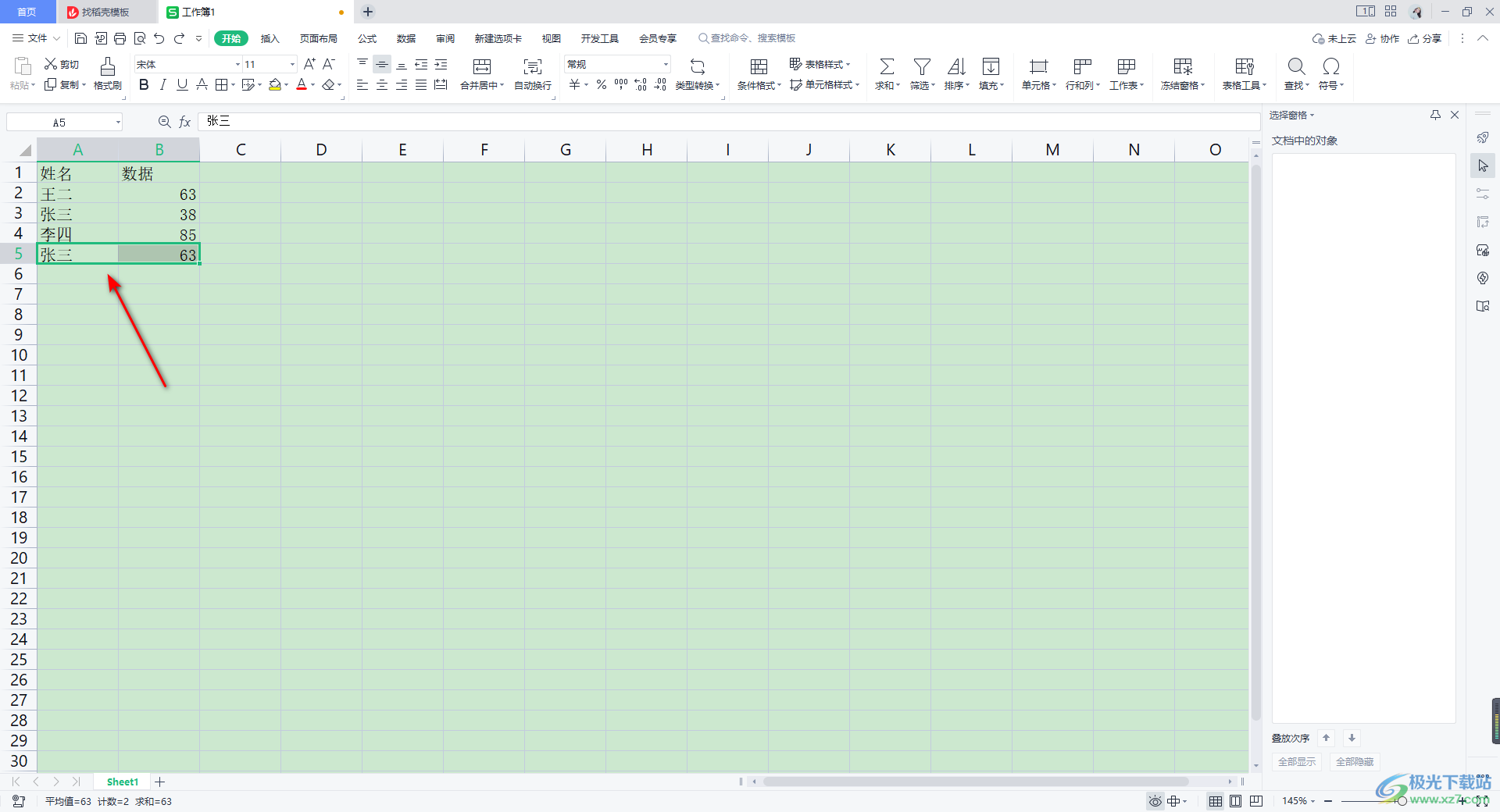Viewport: 1500px width, 812px height.
Task: Click zoom out minus on zoom slider
Action: 1328,801
